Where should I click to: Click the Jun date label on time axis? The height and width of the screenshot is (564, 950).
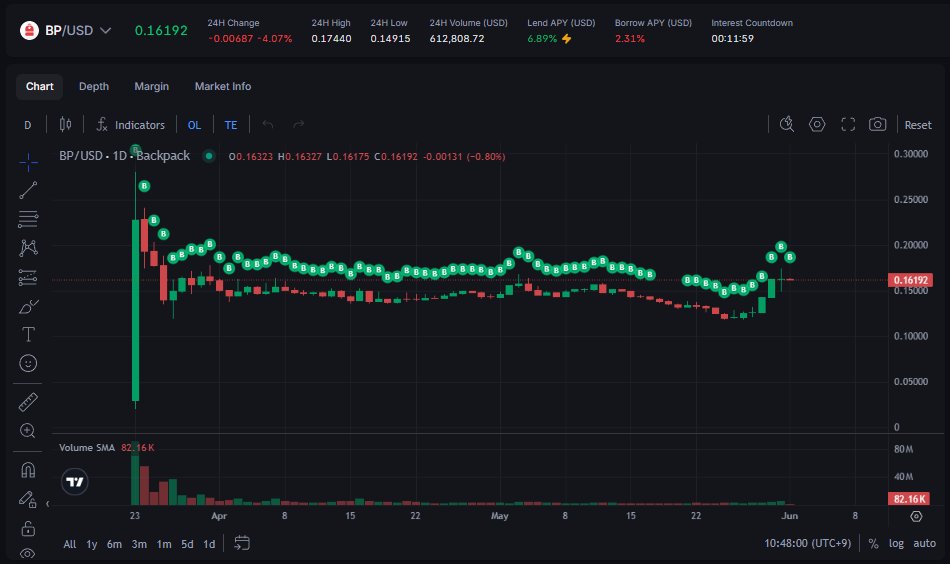[789, 516]
